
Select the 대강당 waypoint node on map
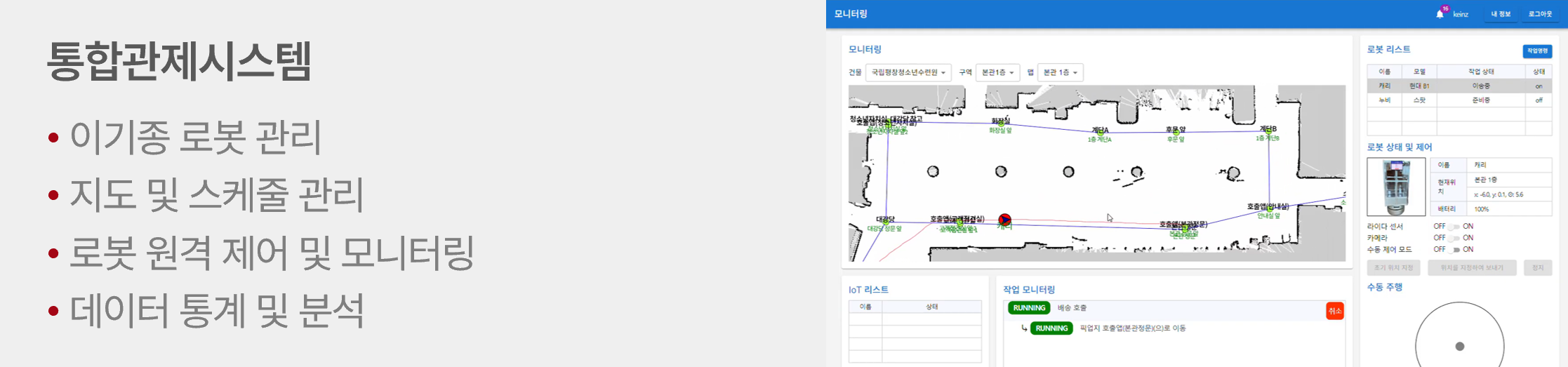click(885, 220)
